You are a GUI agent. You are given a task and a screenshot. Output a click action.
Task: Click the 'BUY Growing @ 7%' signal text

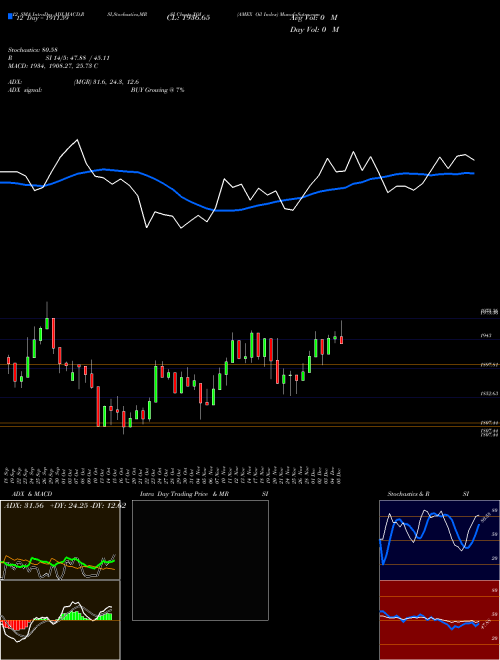pyautogui.click(x=157, y=90)
